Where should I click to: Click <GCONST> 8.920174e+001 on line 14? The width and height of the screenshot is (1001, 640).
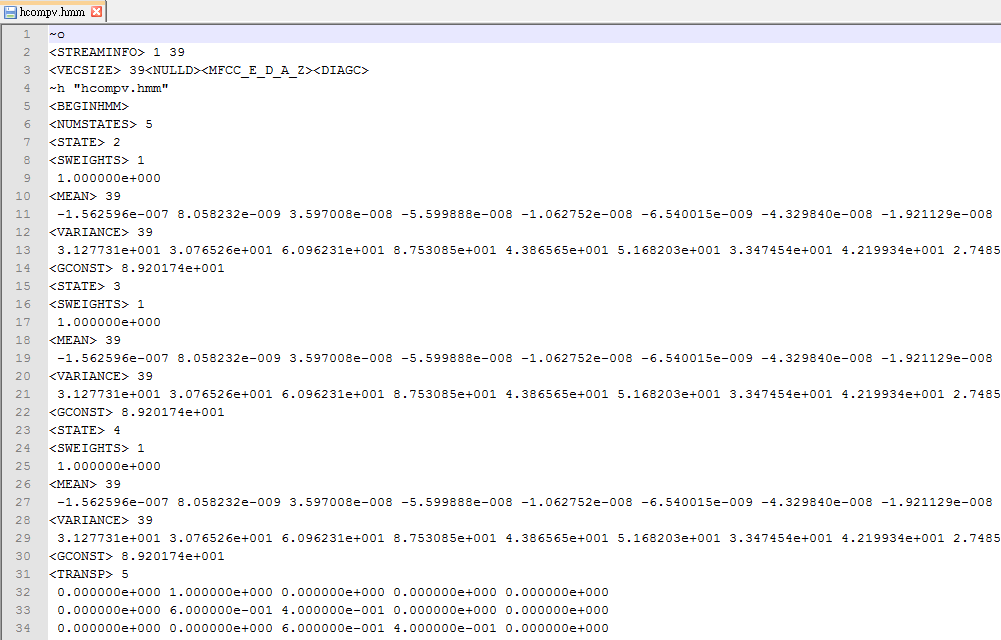coord(137,268)
